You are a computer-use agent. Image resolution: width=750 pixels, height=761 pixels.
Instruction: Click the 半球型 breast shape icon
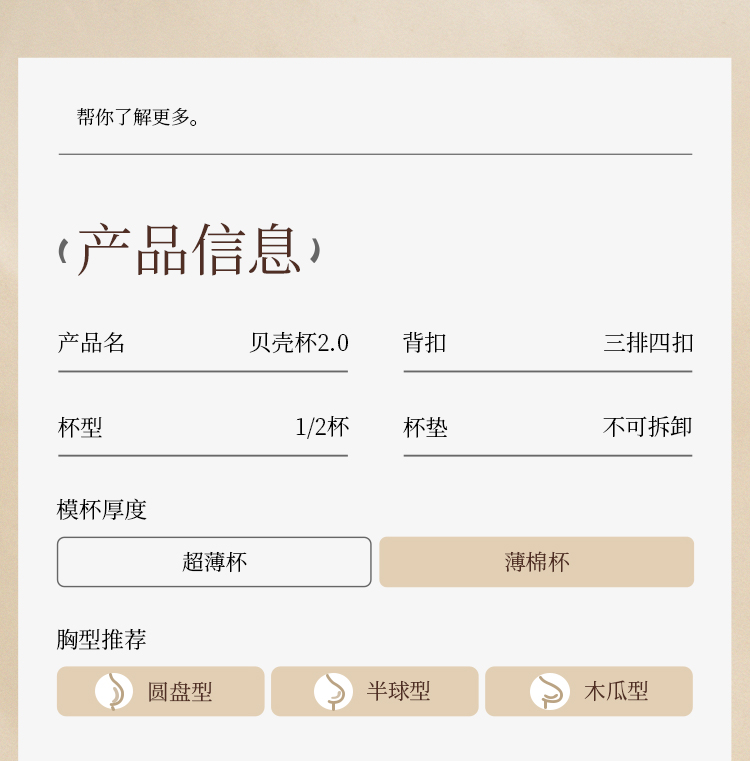(x=333, y=691)
